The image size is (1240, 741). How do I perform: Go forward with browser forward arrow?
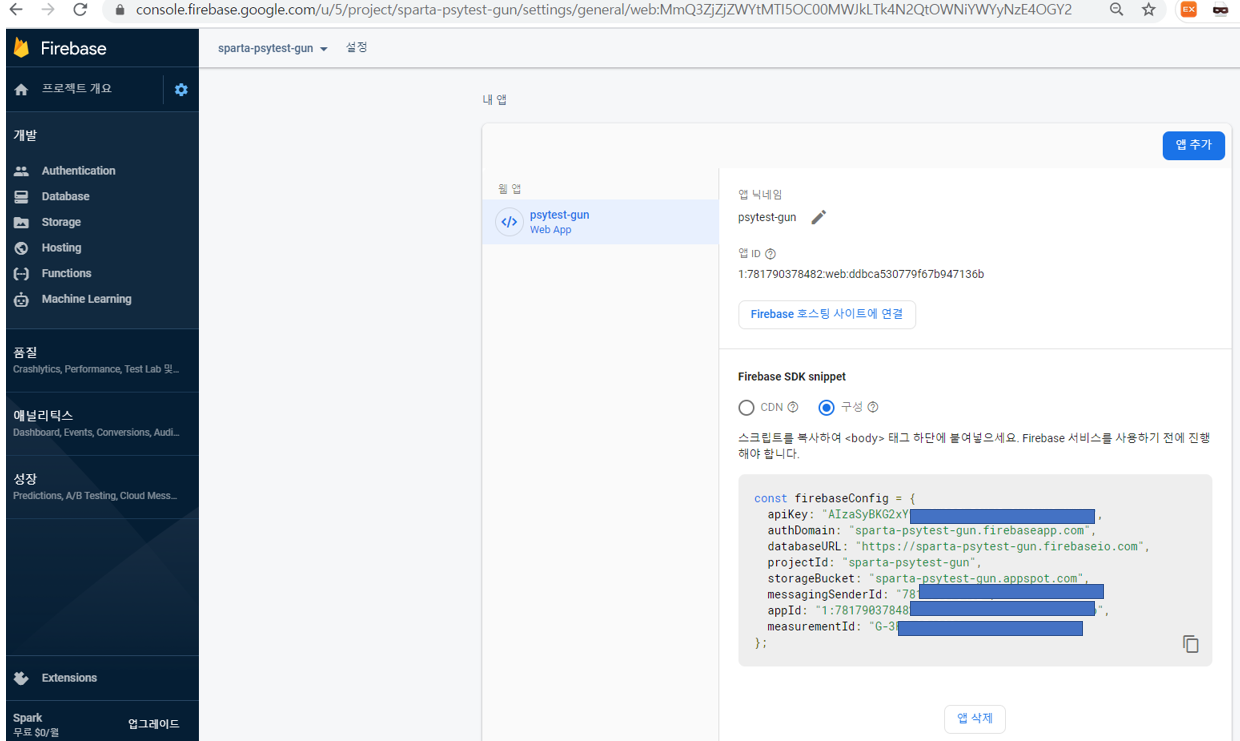coord(49,10)
